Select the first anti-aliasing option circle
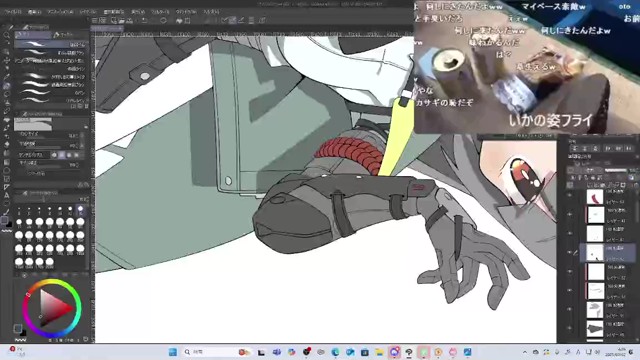Viewport: 640px width, 360px height. 54,155
